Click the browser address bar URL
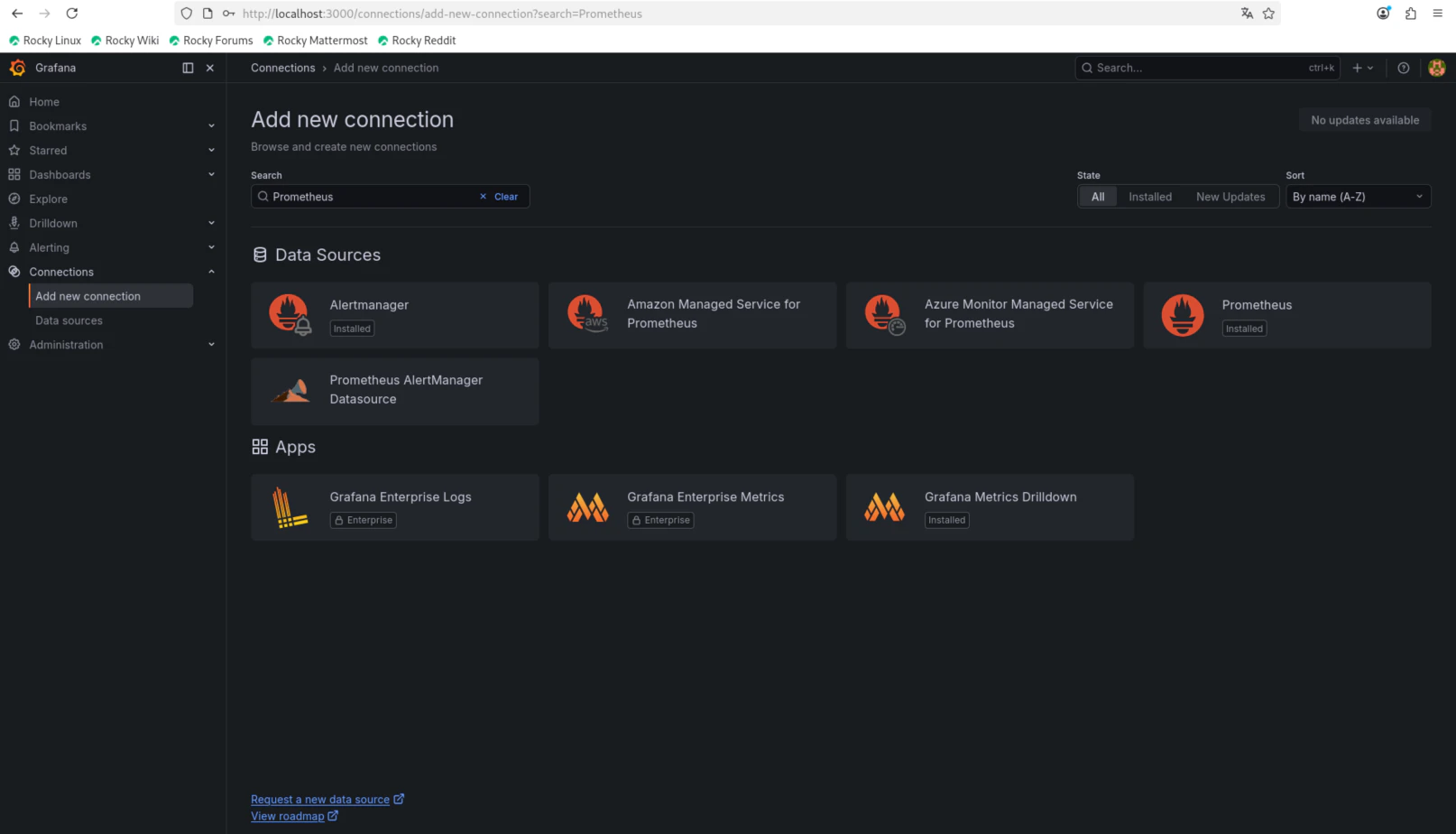The width and height of the screenshot is (1456, 834). pyautogui.click(x=442, y=14)
